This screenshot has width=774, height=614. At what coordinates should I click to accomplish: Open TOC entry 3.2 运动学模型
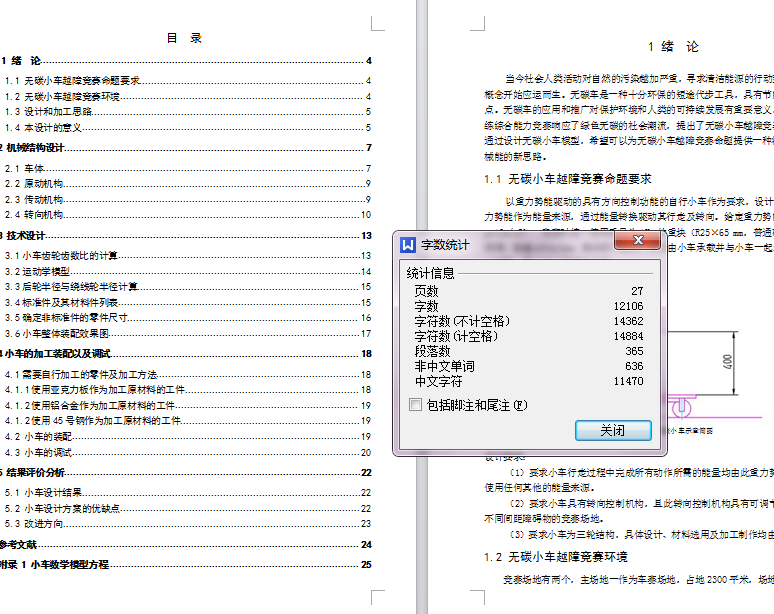tap(188, 271)
